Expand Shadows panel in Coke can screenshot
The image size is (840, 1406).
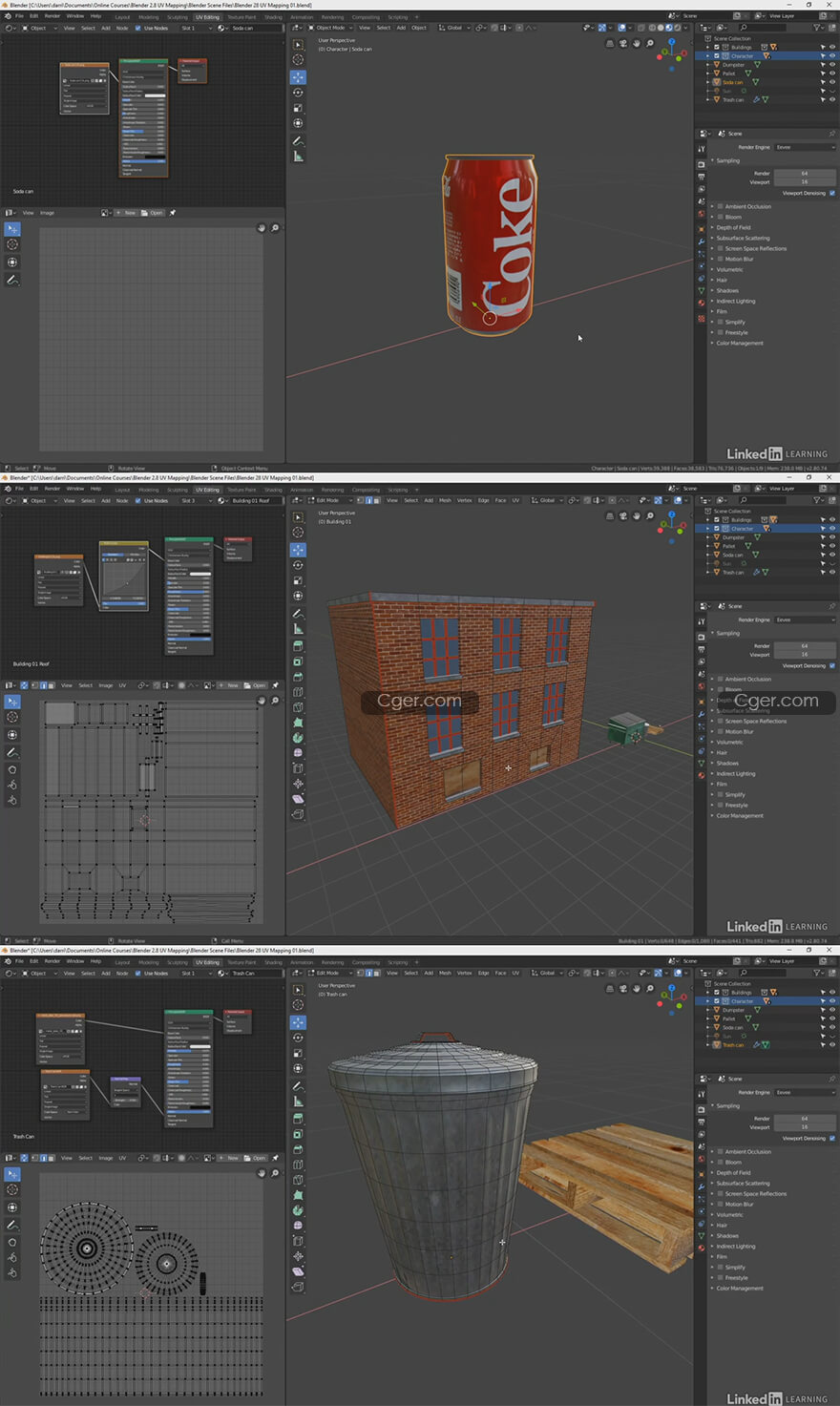[x=725, y=290]
